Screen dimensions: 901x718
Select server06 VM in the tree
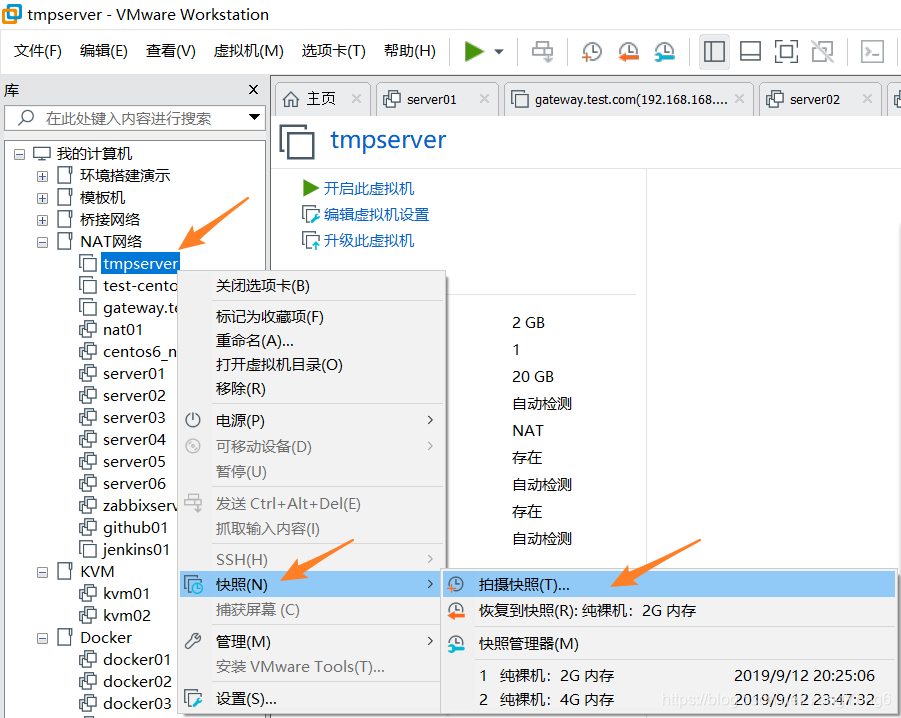(x=134, y=484)
